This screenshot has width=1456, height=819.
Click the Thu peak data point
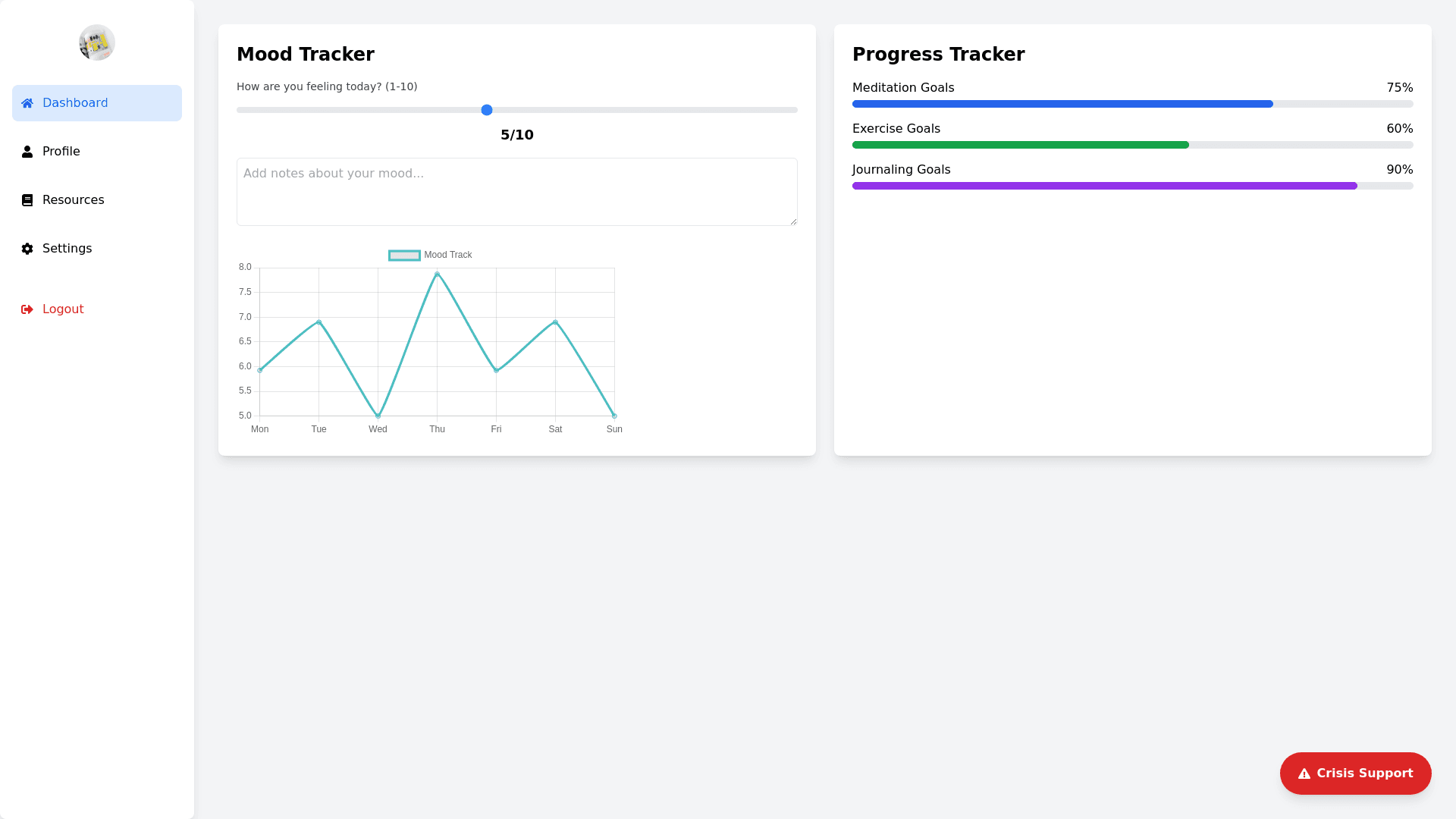tap(437, 274)
